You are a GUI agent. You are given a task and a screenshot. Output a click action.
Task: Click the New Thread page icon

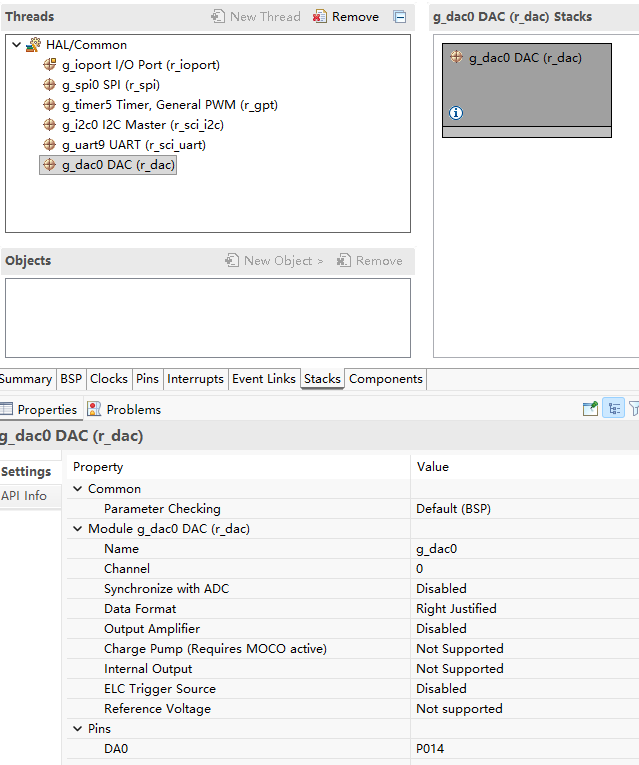[218, 17]
